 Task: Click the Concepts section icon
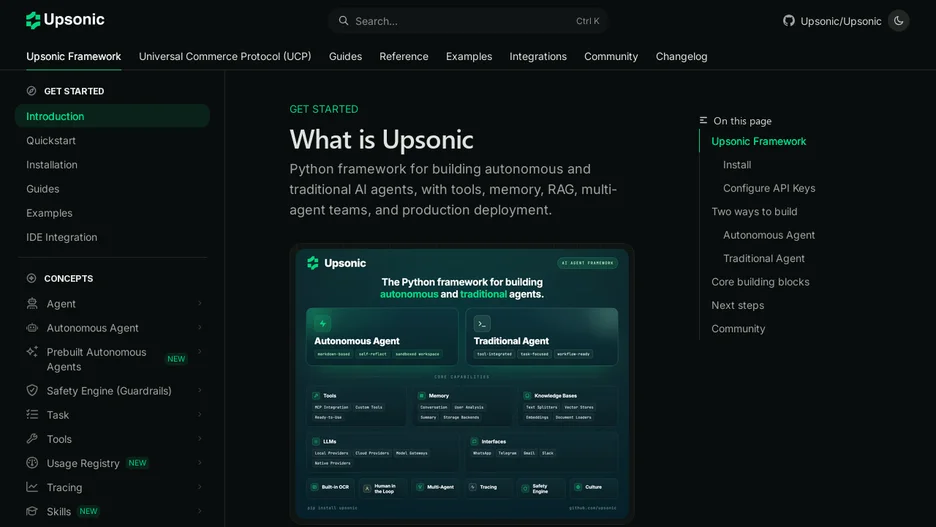pos(32,278)
